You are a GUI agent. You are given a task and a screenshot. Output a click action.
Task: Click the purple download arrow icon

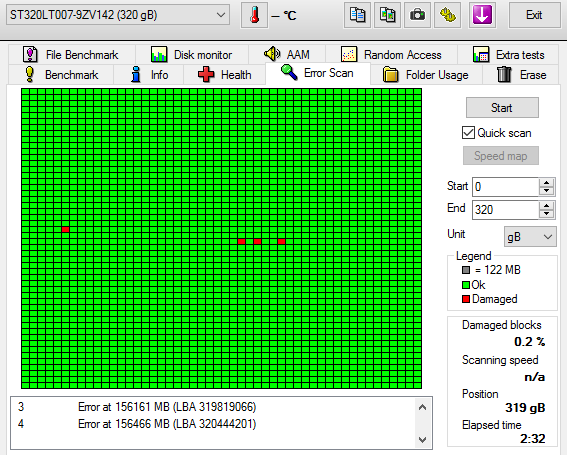pos(482,15)
